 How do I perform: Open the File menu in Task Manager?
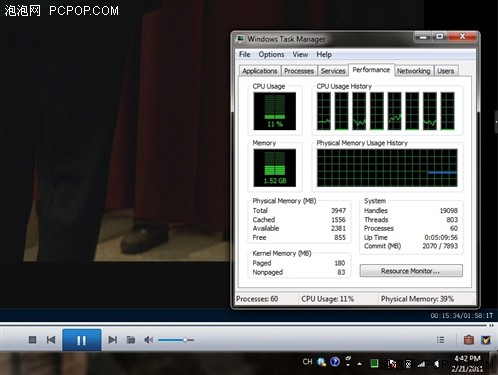pos(244,54)
